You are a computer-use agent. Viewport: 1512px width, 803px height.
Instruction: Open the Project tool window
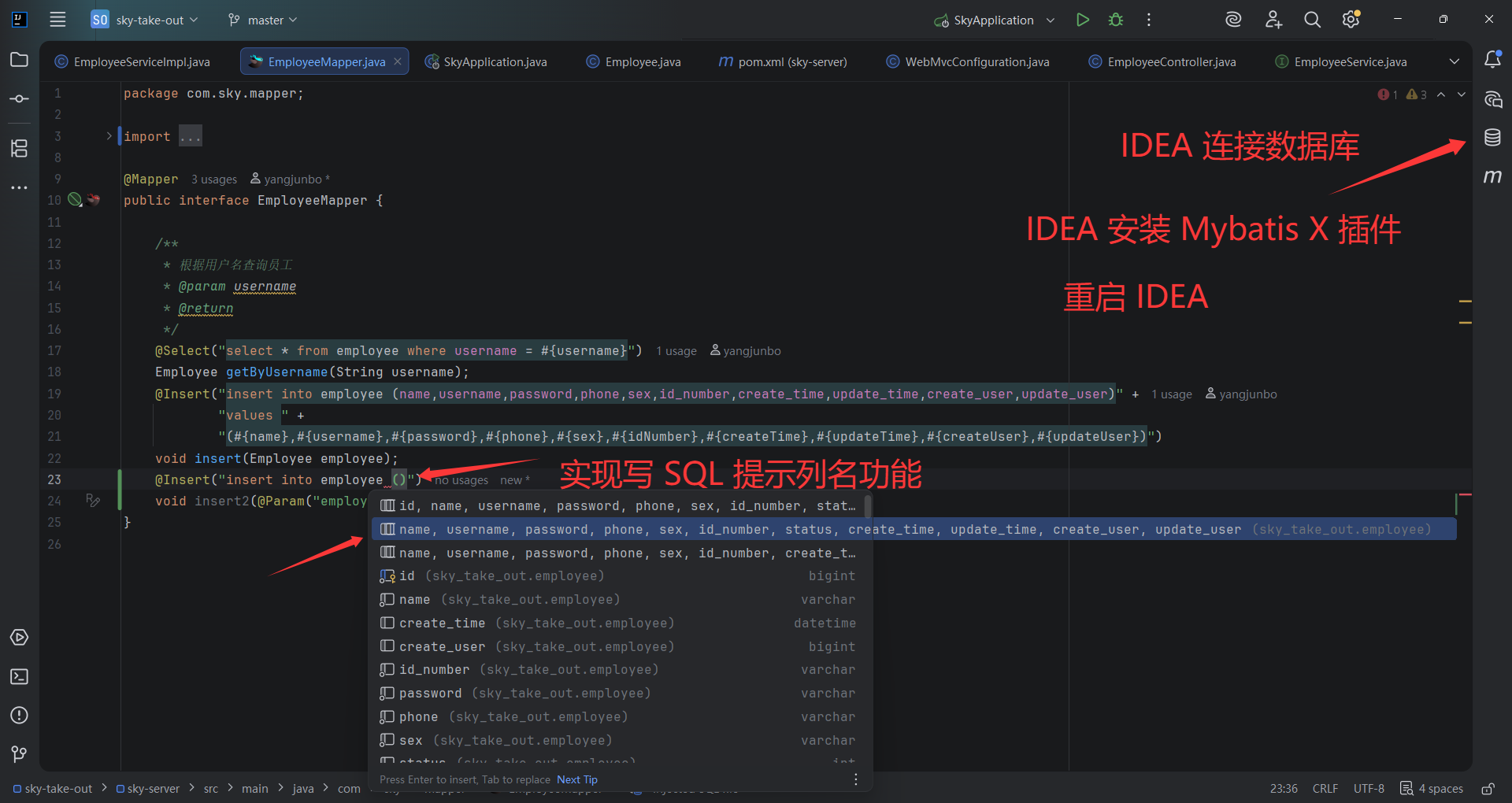pyautogui.click(x=20, y=60)
